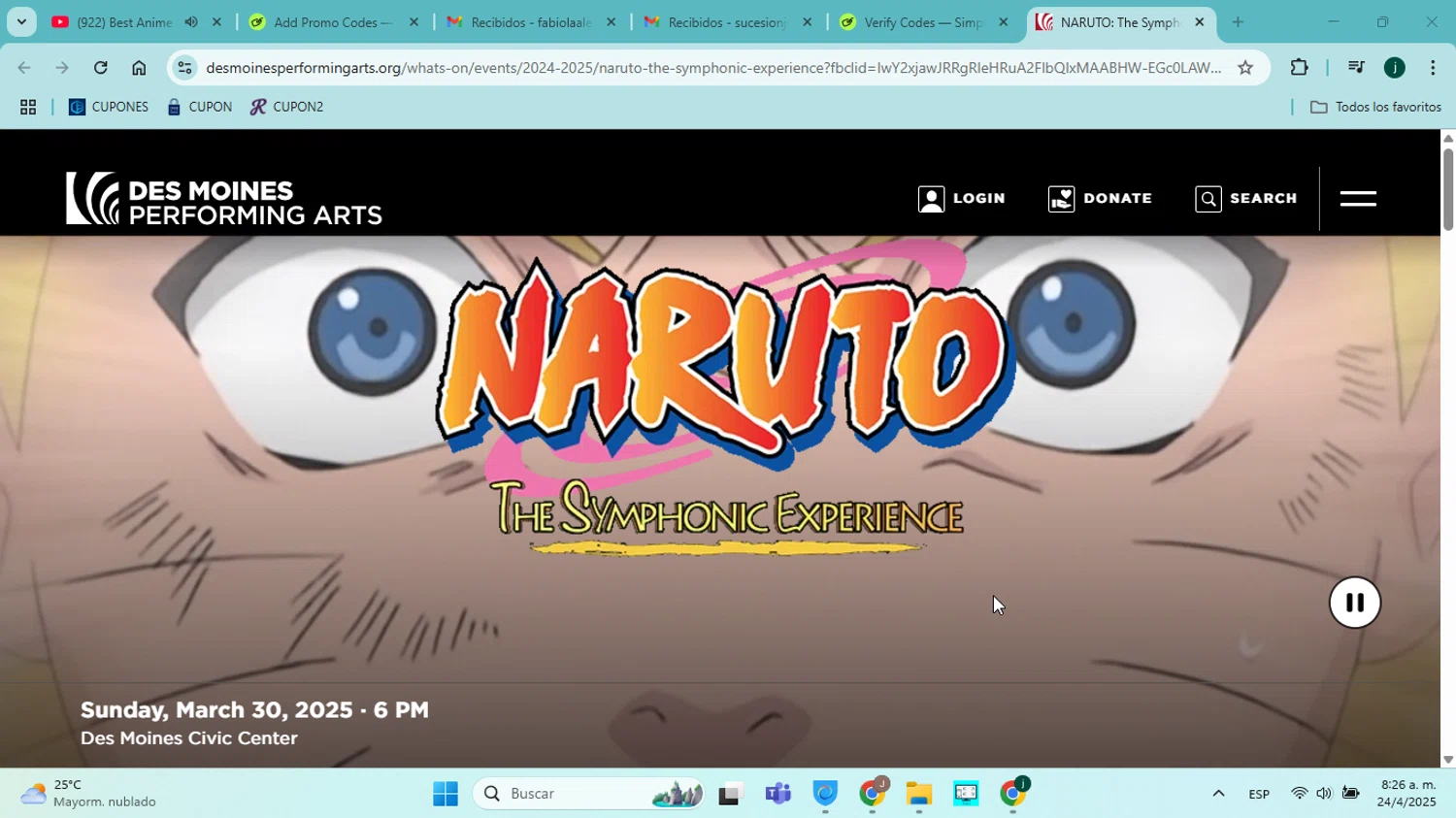Open the volume speaker control
This screenshot has height=818, width=1456.
coord(1324,794)
